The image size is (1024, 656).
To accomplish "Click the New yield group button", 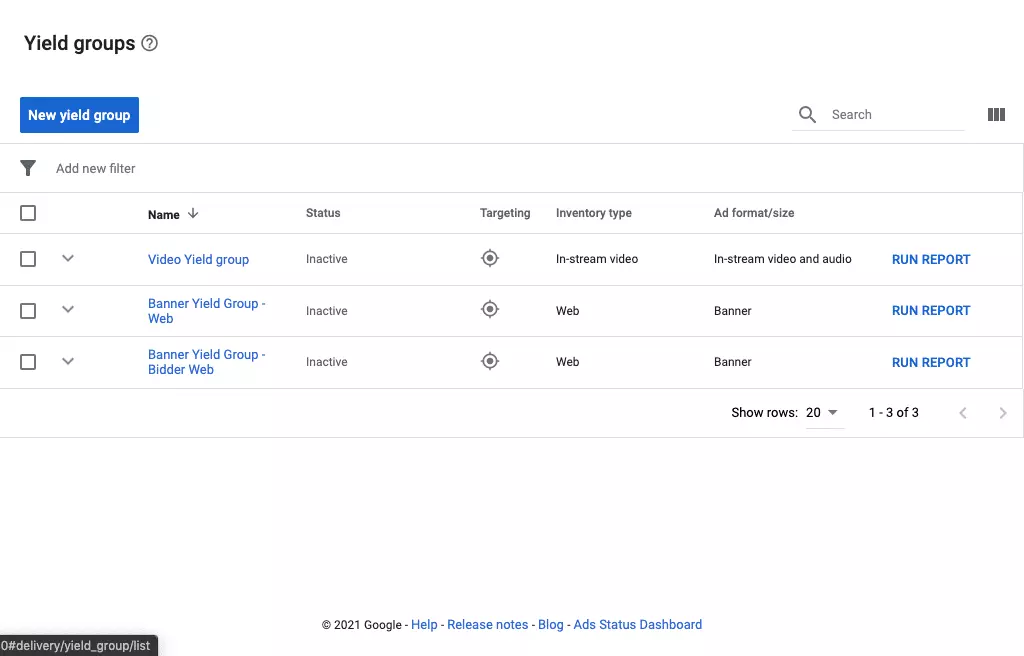I will pos(79,115).
